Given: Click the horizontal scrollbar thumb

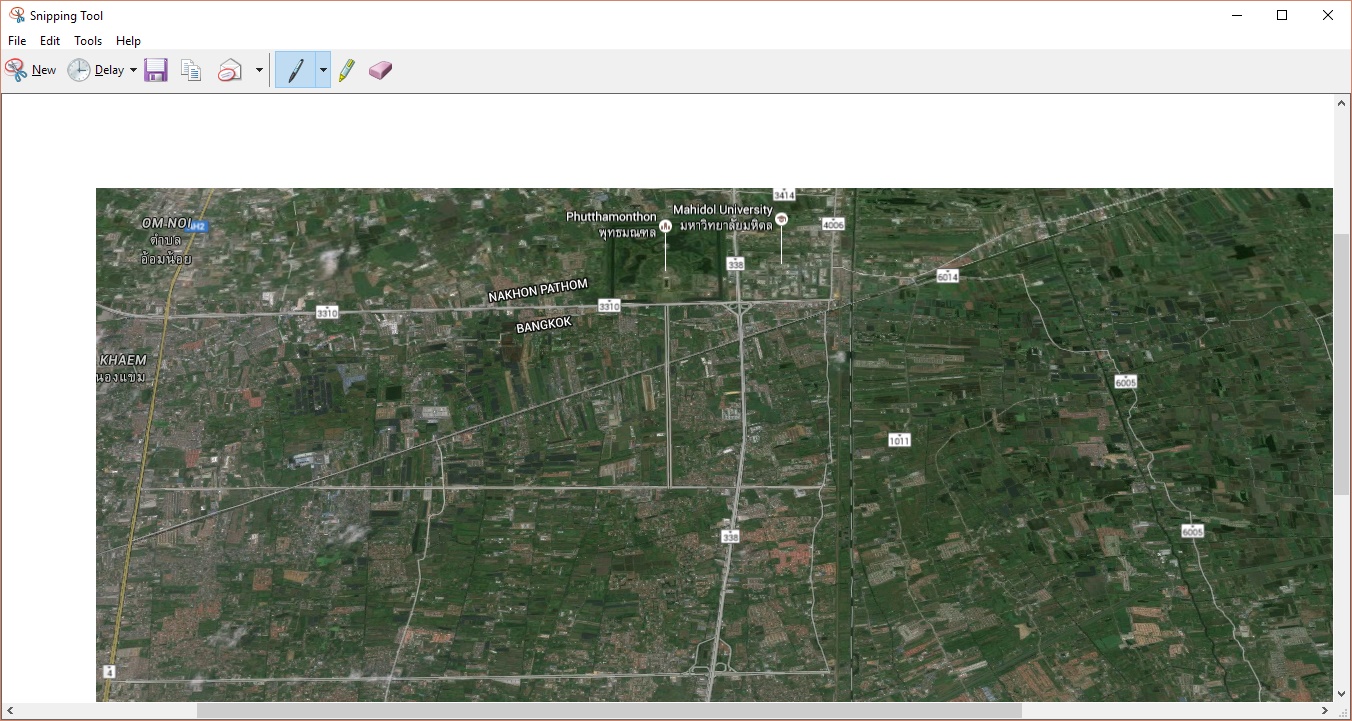Looking at the screenshot, I should (x=609, y=711).
